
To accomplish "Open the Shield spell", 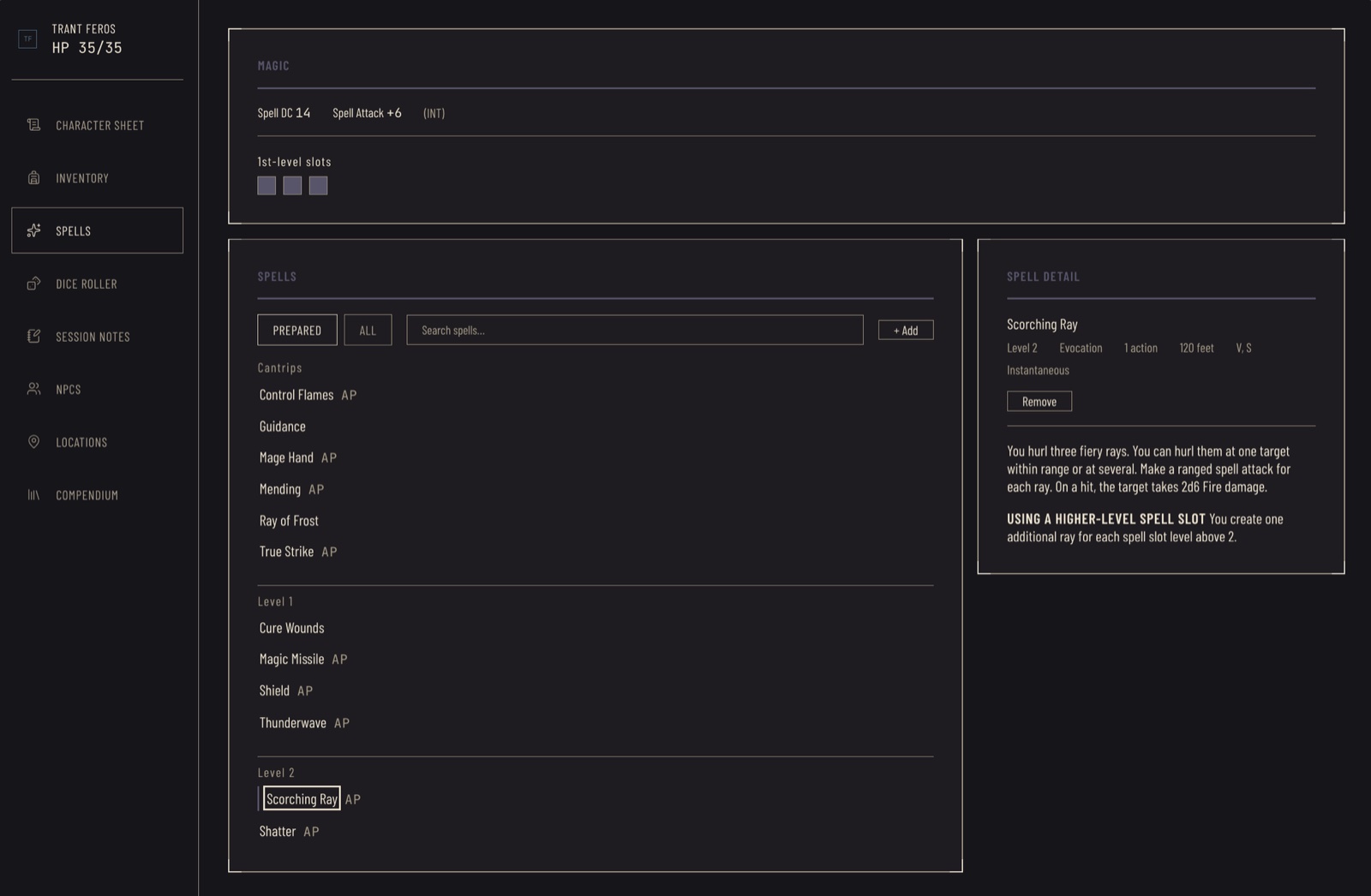I will 274,690.
